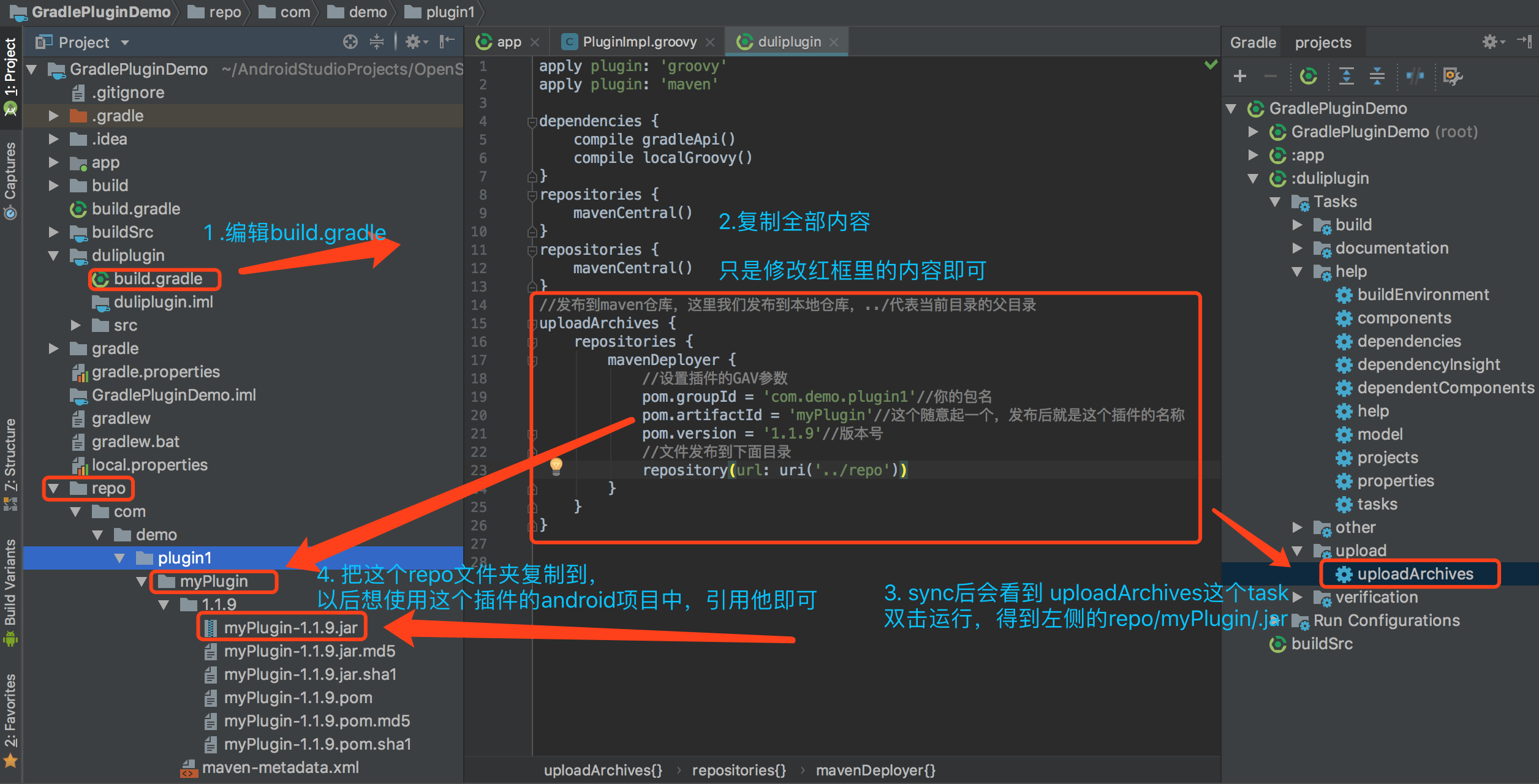Open the Project panel gear settings menu

(415, 42)
